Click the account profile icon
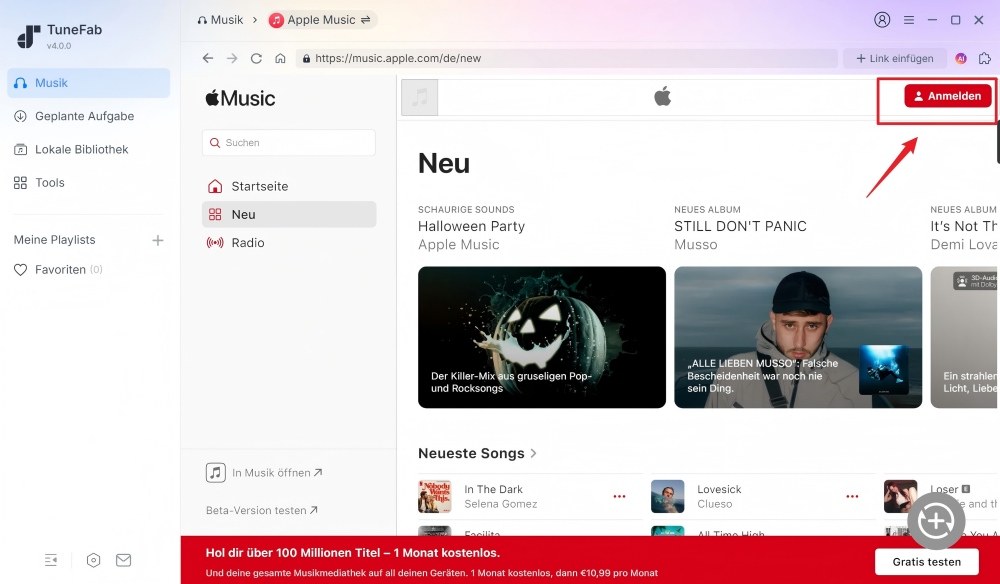This screenshot has width=1000, height=584. pyautogui.click(x=882, y=19)
